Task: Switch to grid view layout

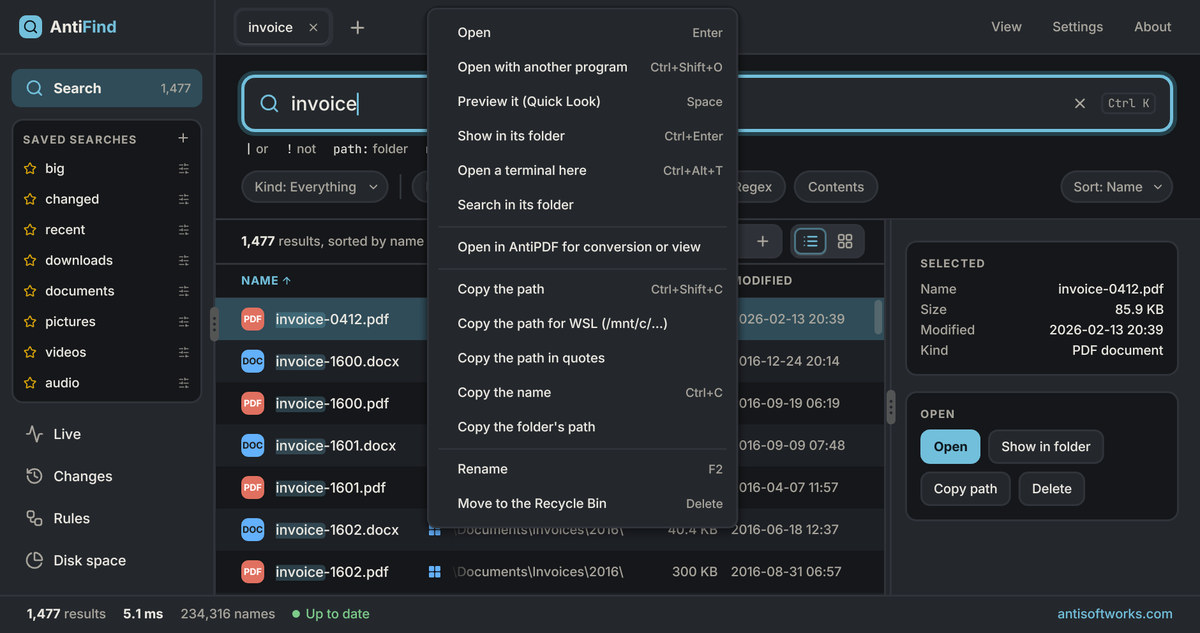Action: point(845,241)
